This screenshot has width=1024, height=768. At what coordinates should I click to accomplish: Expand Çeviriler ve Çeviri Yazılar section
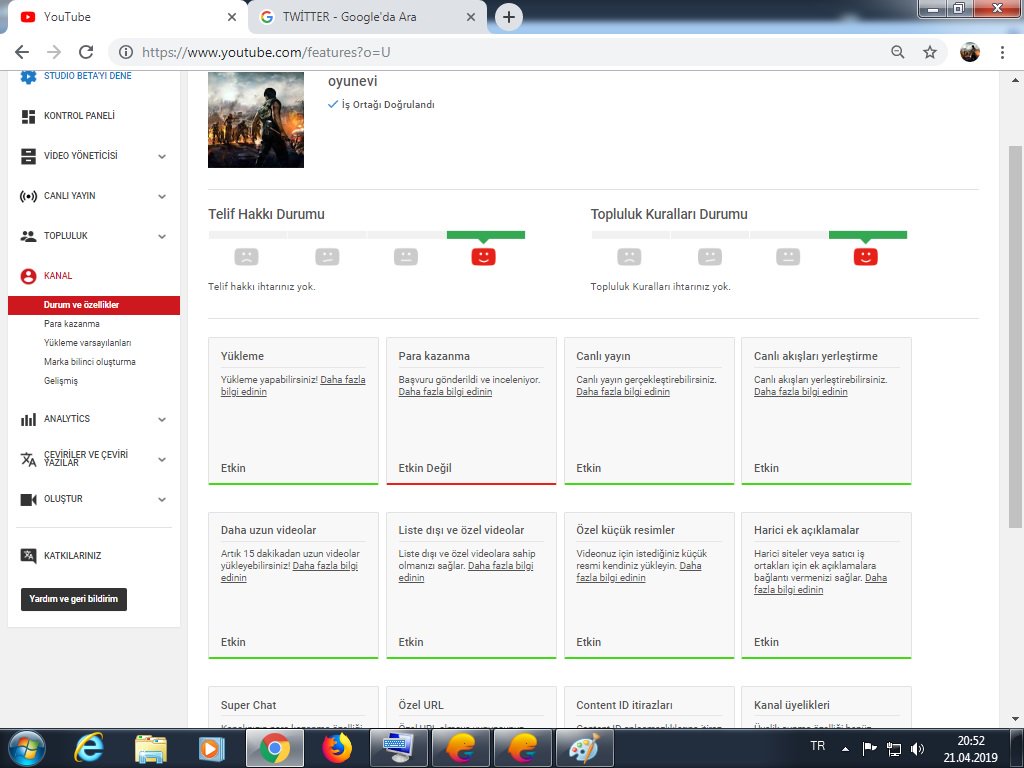(x=162, y=460)
